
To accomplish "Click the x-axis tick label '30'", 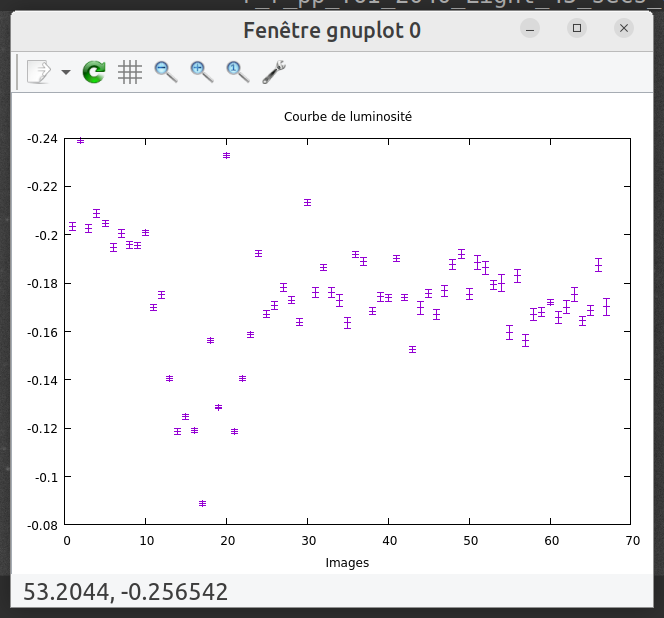I will [309, 541].
